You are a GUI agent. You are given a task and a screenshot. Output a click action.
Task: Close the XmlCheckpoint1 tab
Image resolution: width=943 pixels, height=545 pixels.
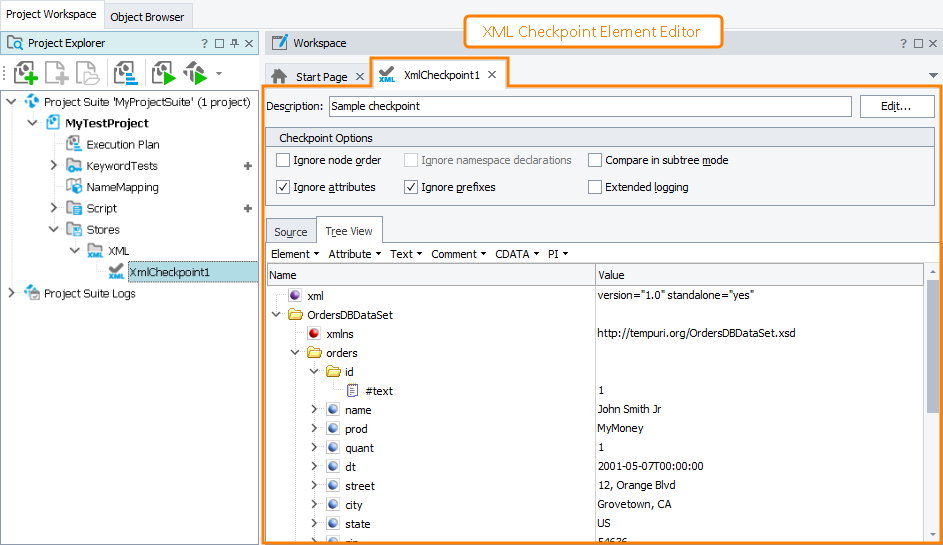492,75
